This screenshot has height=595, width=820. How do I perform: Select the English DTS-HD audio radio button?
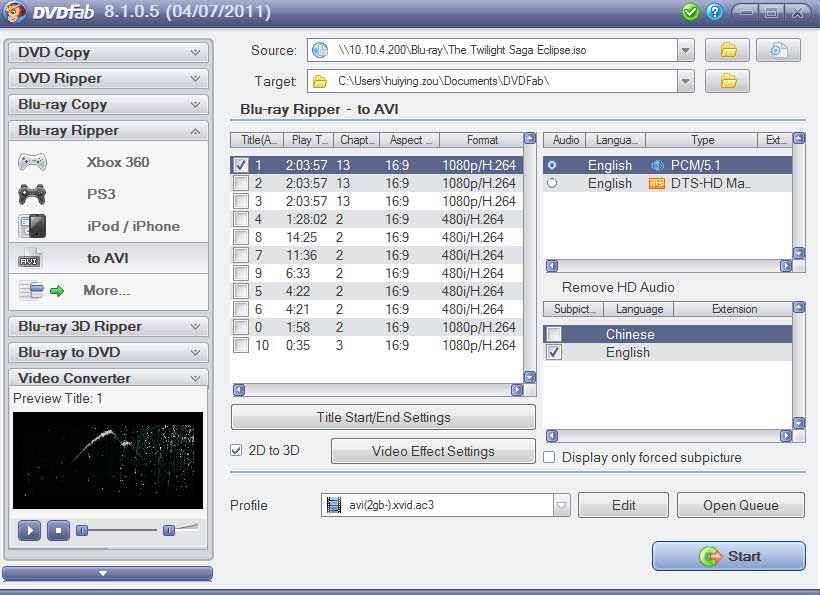(x=552, y=184)
